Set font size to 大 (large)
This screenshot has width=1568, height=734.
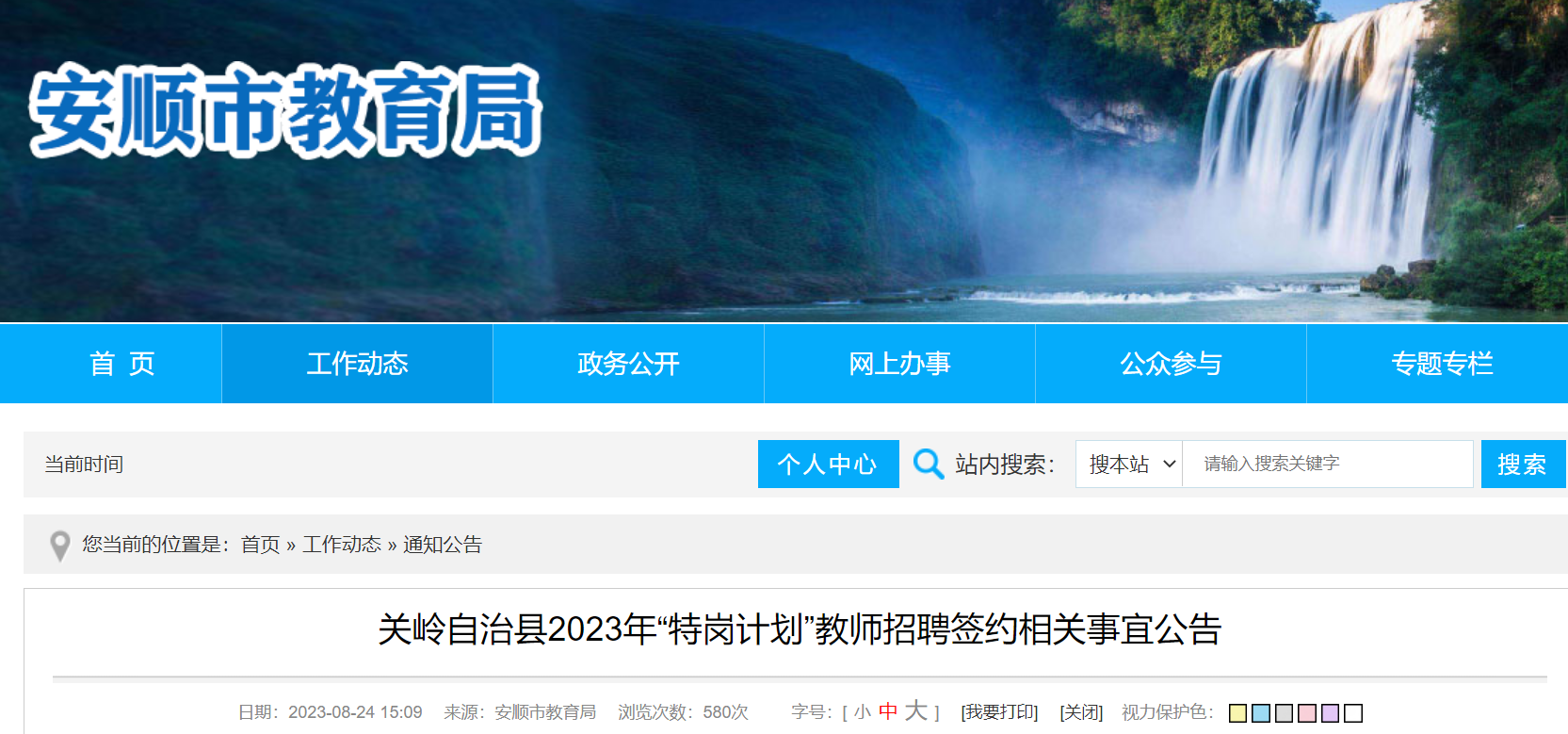[x=916, y=710]
